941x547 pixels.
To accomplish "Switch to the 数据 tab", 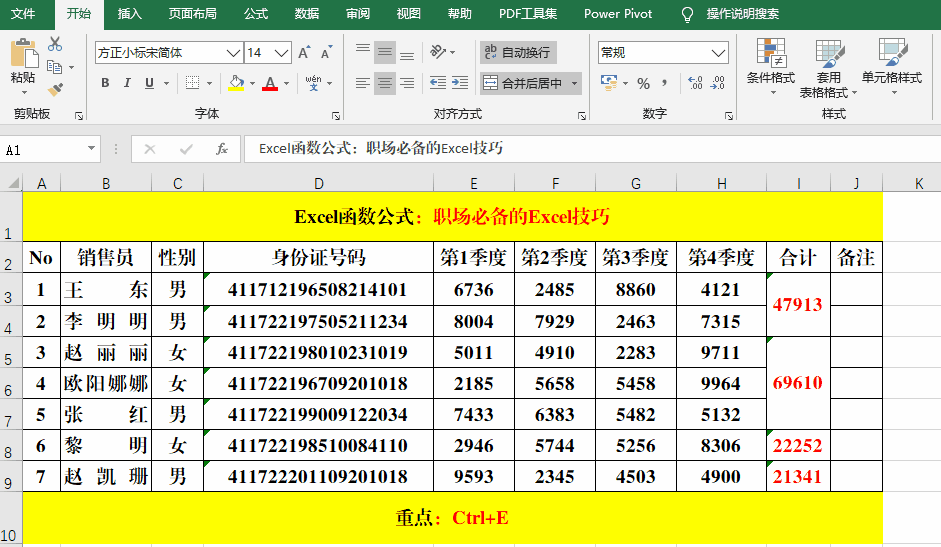I will (307, 14).
